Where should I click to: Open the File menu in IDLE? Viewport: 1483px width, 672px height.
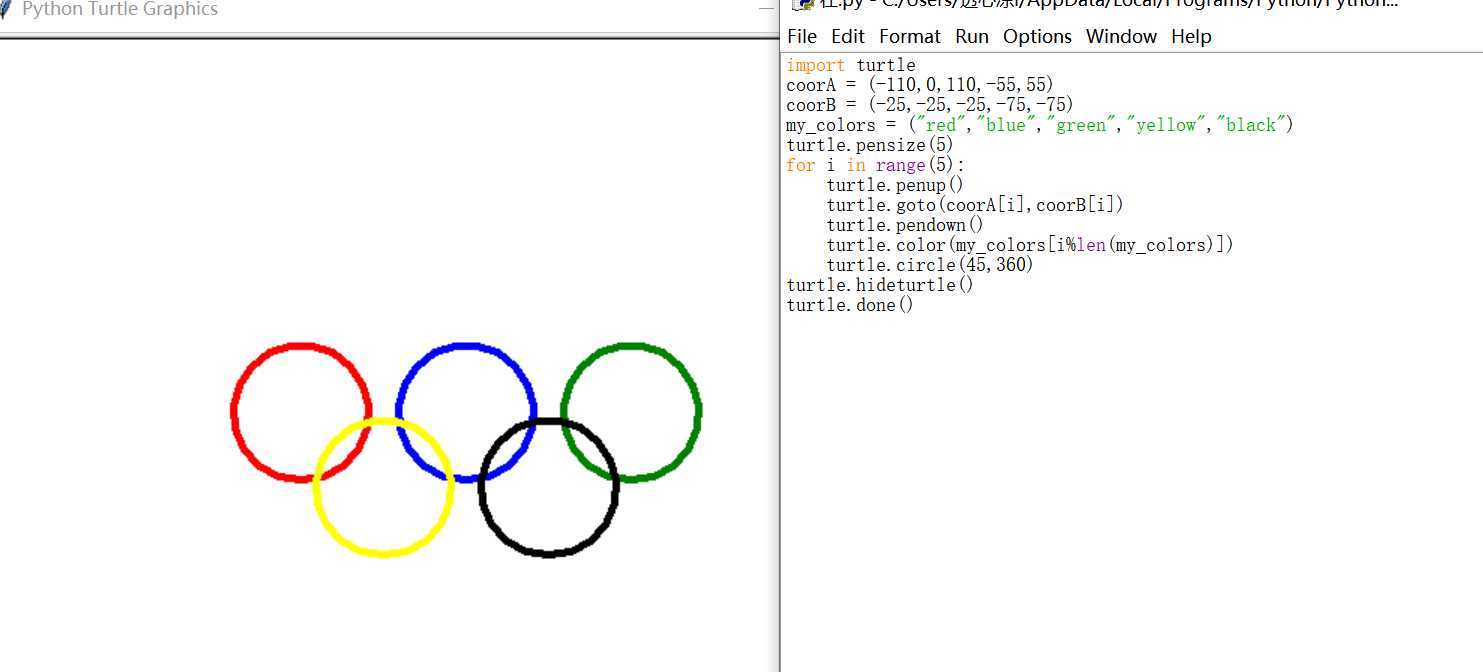(802, 36)
